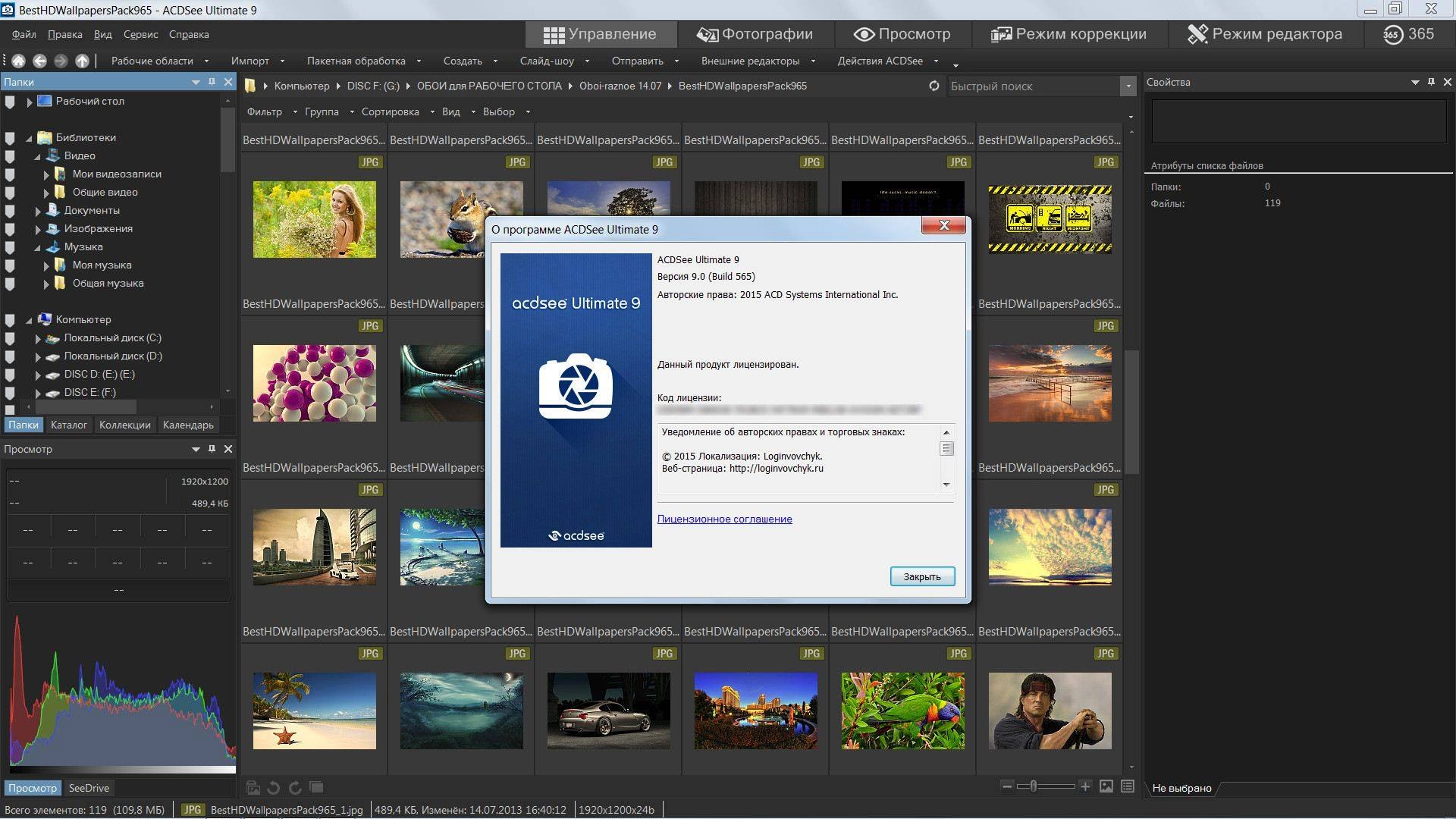Click the Быстрый поиск search field

1033,86
